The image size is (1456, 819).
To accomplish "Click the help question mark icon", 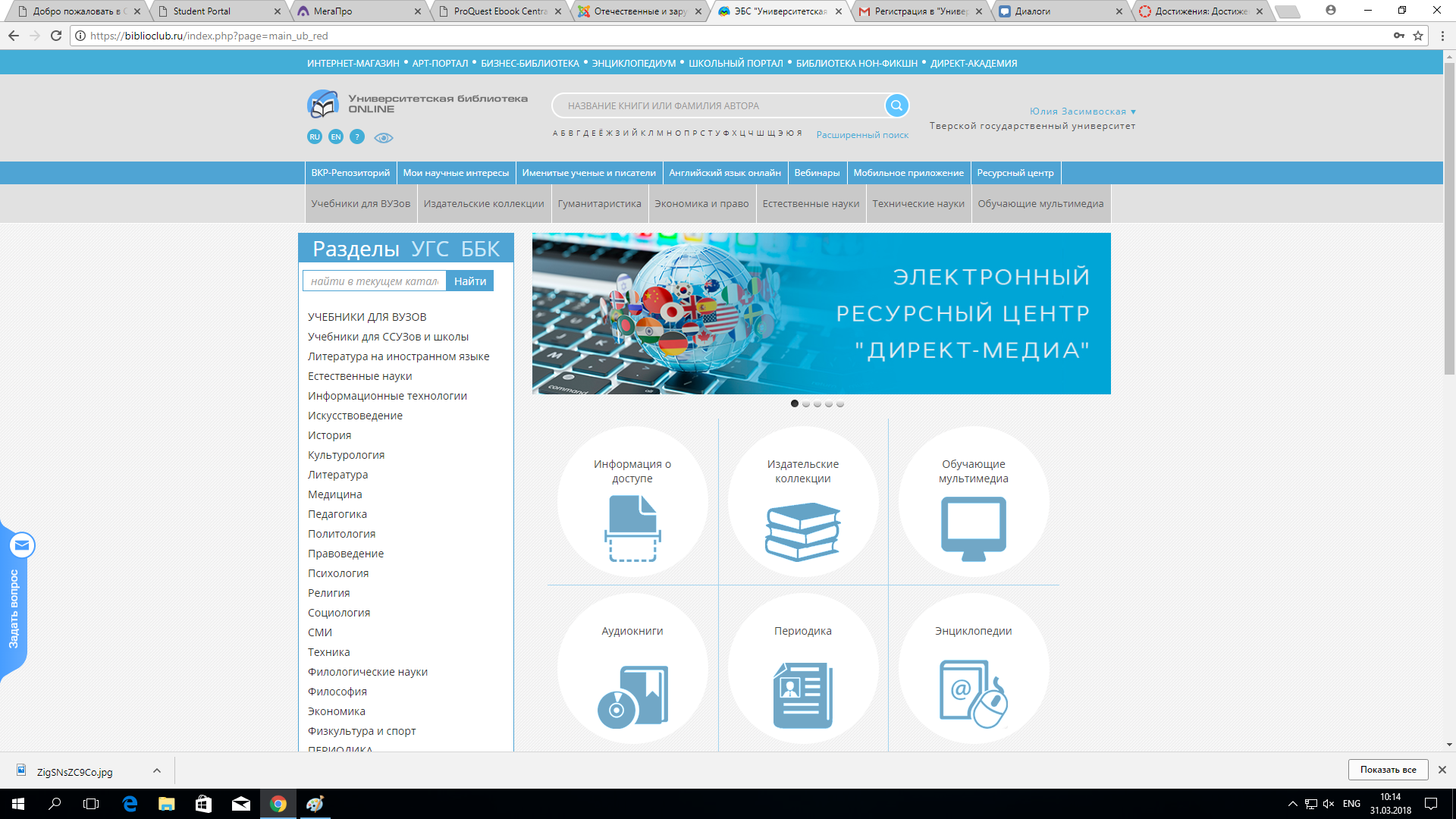I will coord(357,137).
